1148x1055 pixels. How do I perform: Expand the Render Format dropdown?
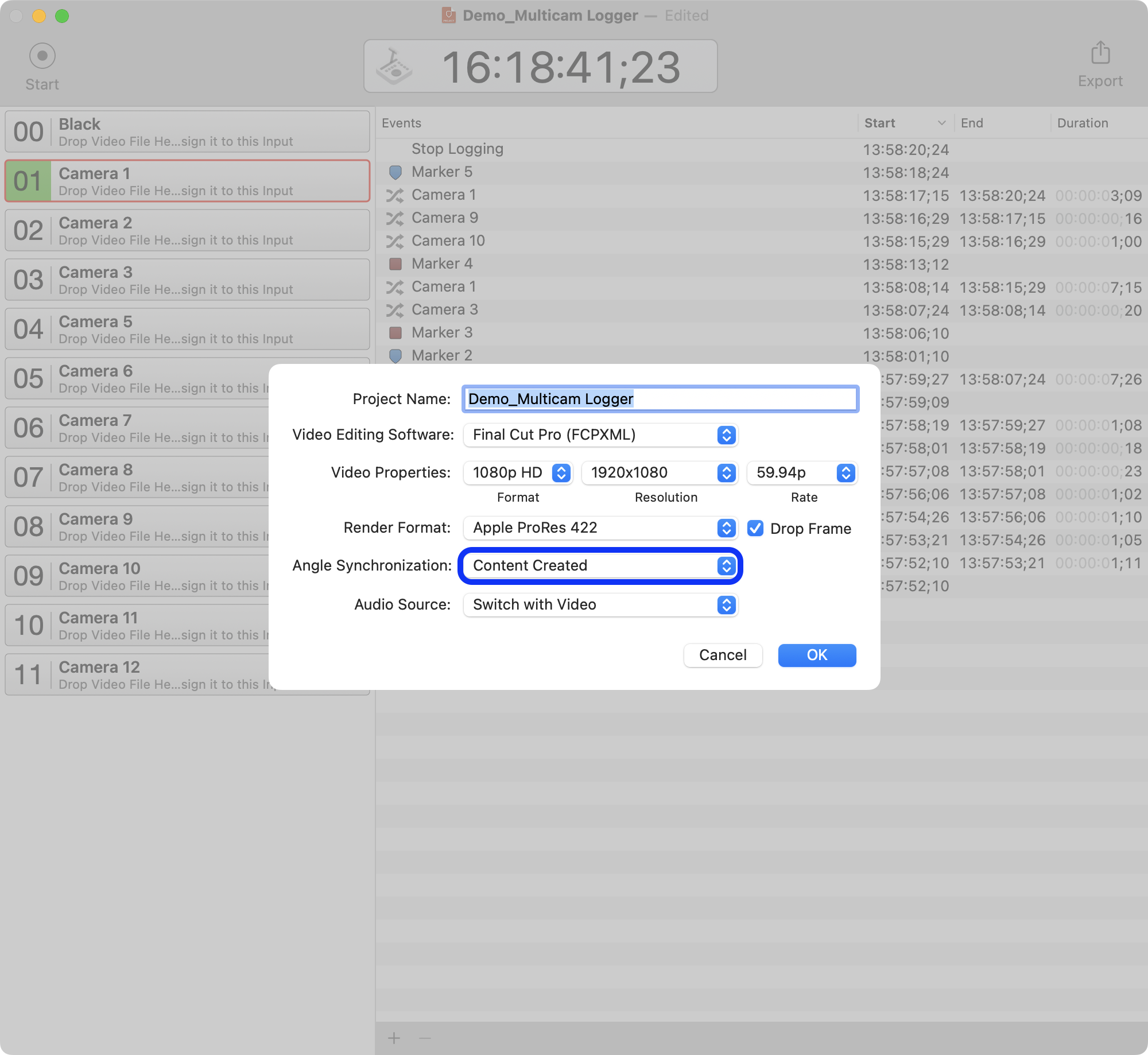727,528
